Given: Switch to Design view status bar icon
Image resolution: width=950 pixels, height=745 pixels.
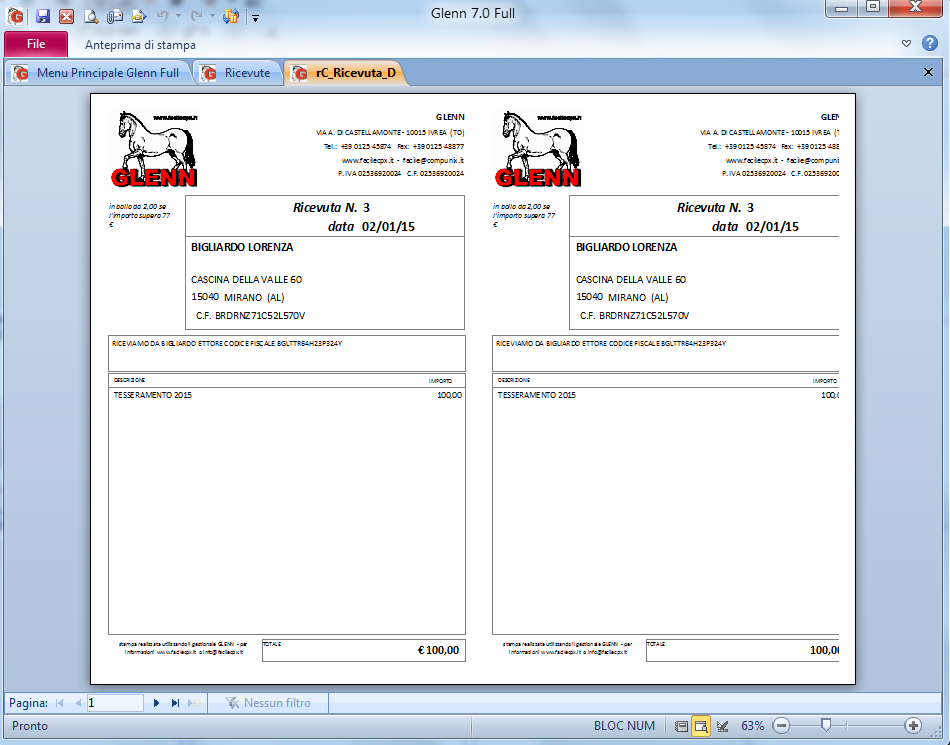Looking at the screenshot, I should tap(722, 726).
